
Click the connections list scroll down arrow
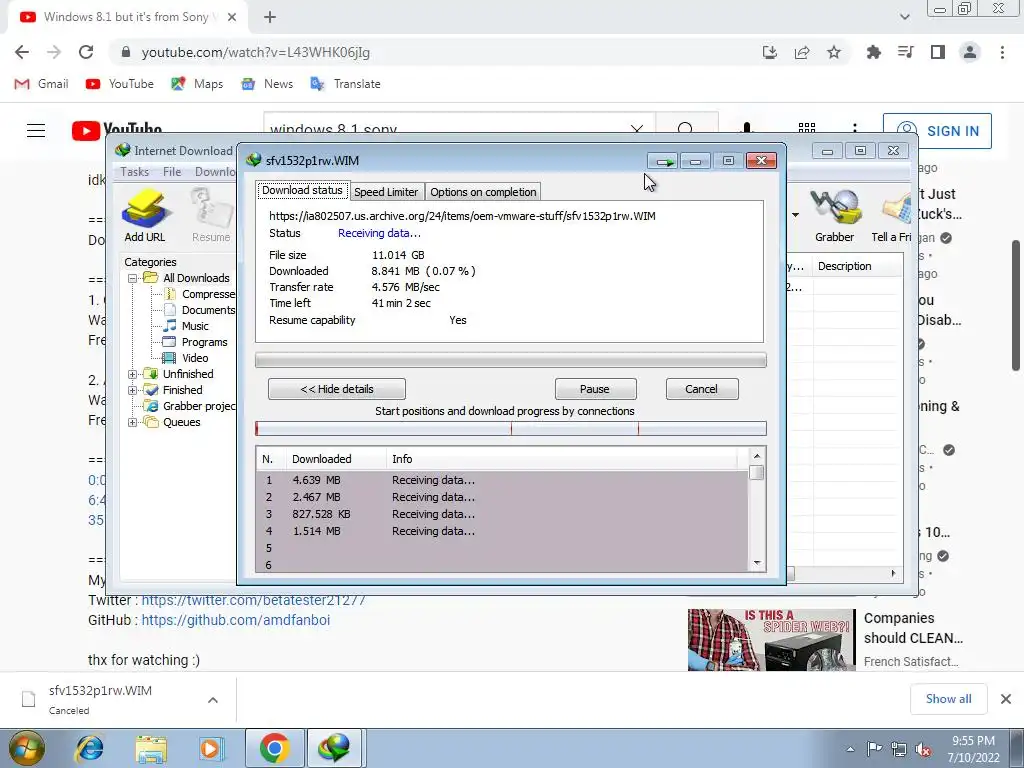(x=757, y=563)
